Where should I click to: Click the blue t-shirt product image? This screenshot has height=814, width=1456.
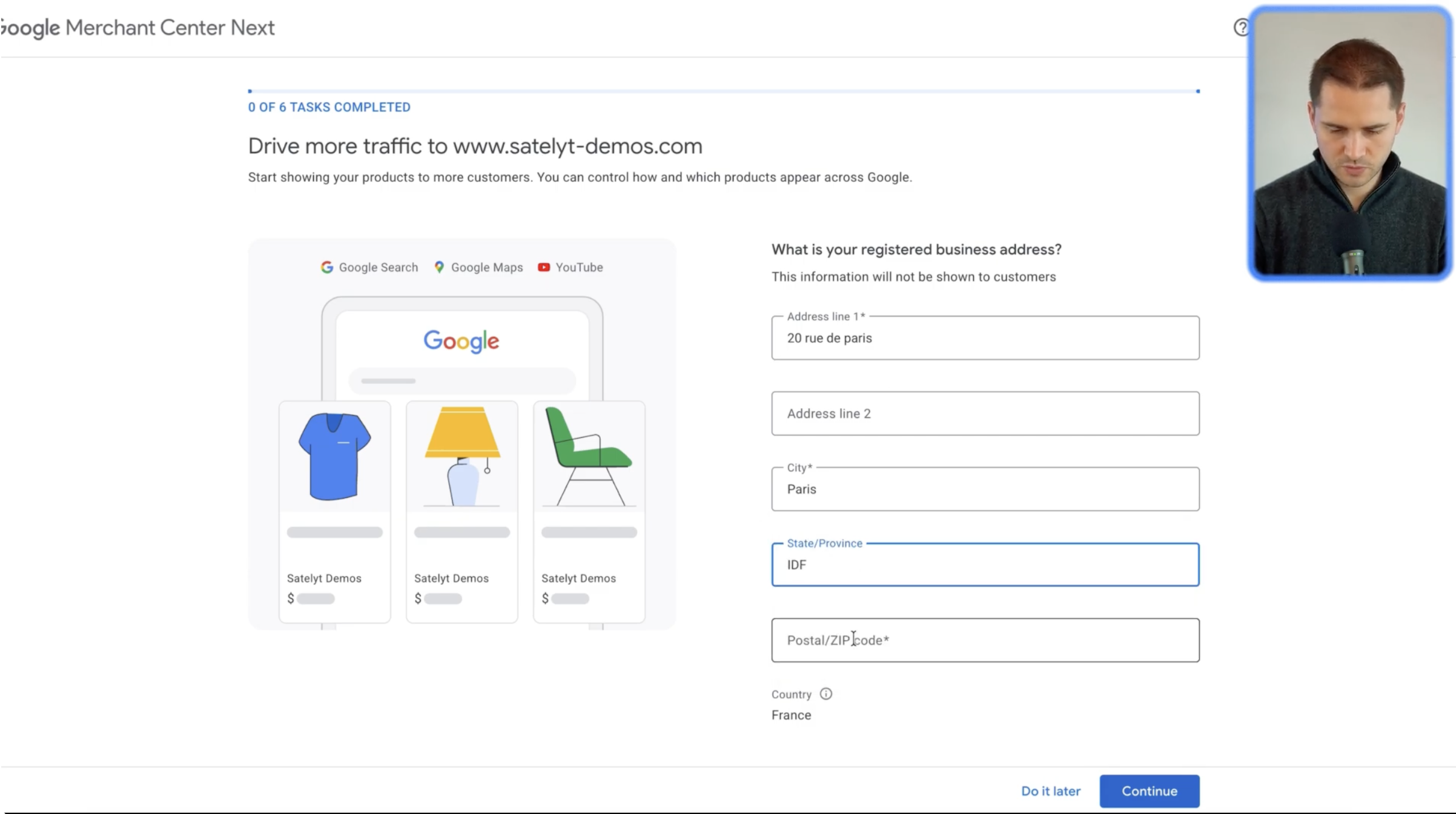(335, 457)
